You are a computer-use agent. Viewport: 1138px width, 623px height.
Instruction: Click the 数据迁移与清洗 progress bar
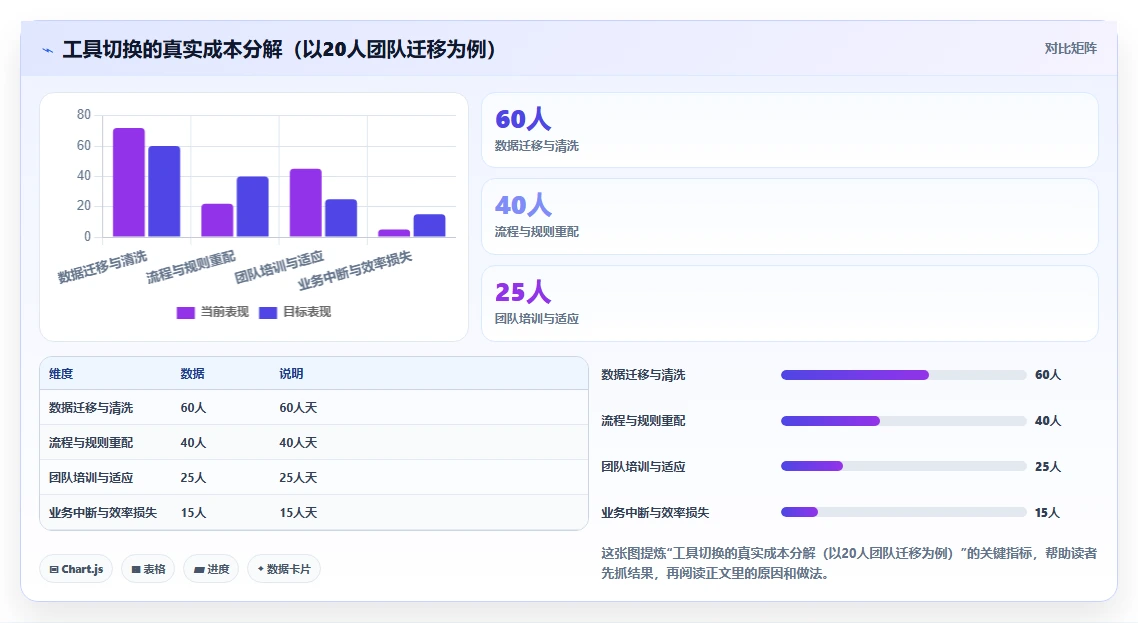tap(904, 375)
